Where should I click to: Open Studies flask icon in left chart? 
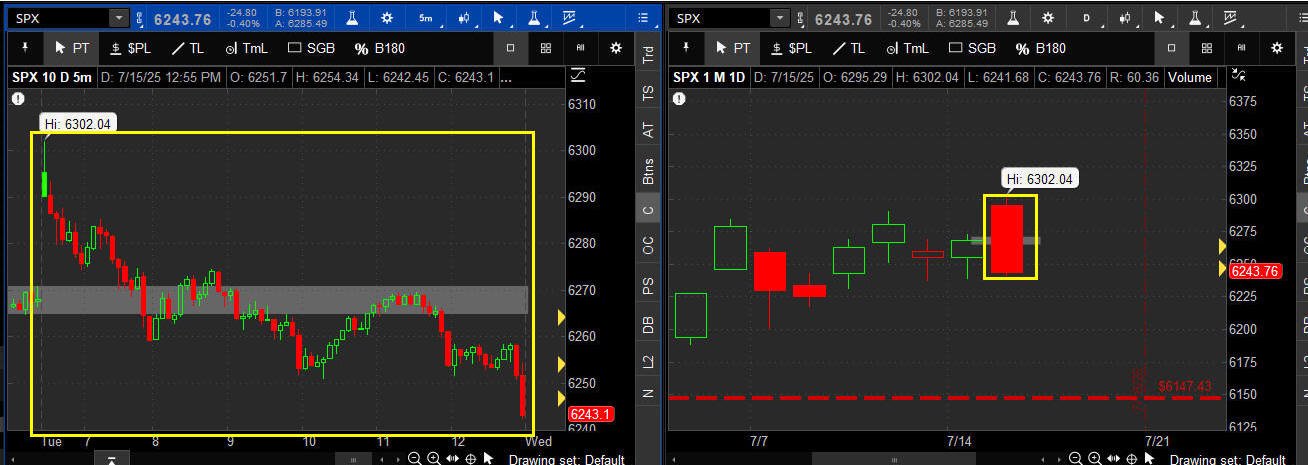352,18
